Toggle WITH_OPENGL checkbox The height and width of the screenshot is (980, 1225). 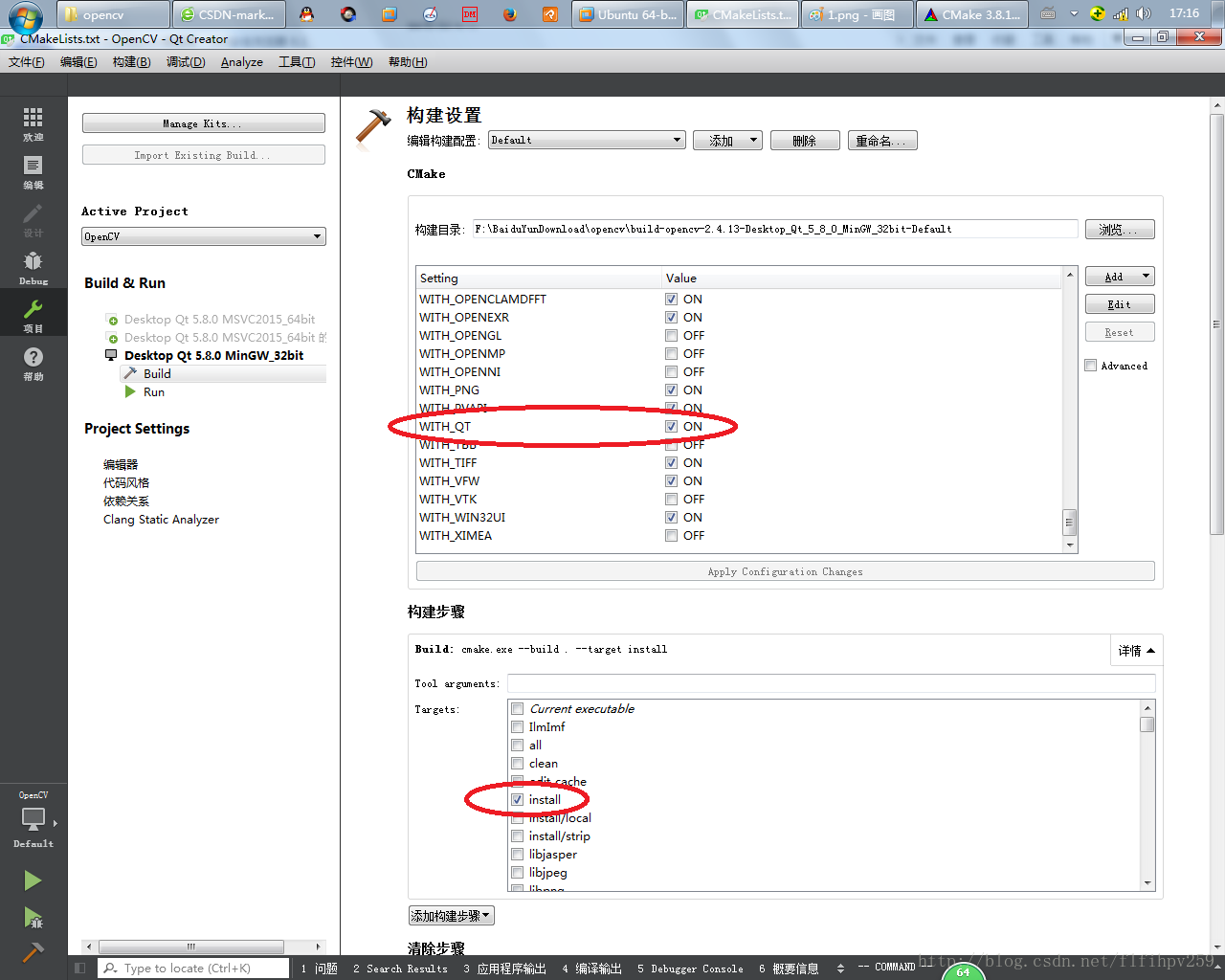tap(671, 336)
